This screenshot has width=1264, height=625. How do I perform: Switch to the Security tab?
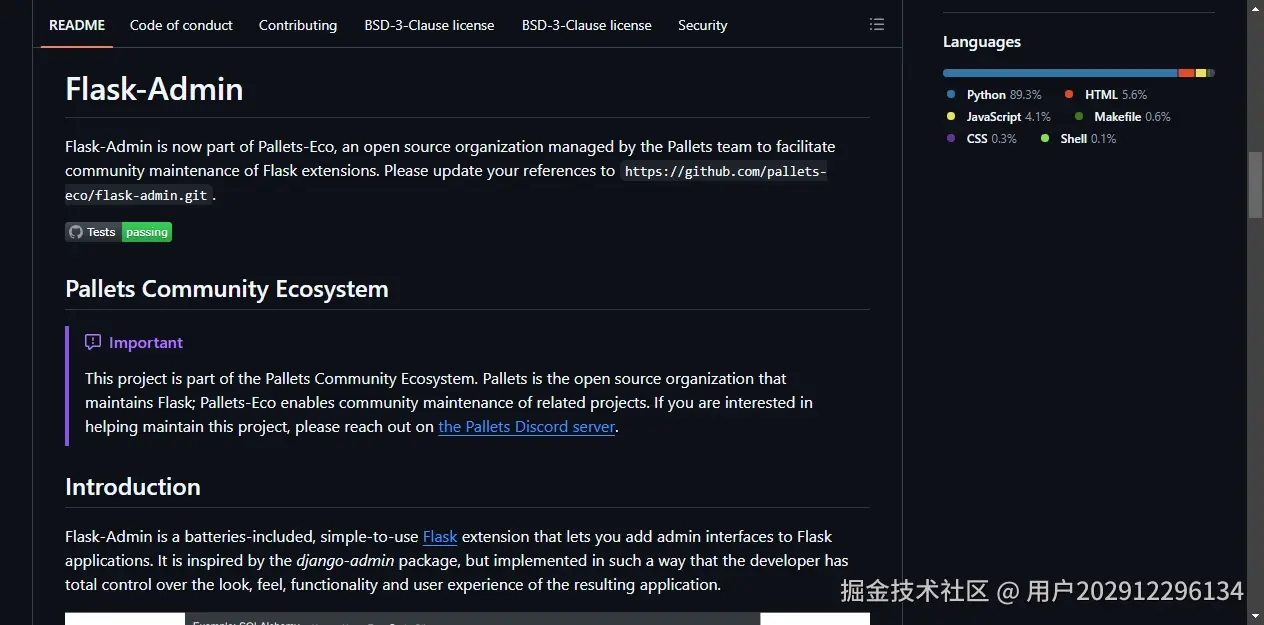pyautogui.click(x=703, y=25)
